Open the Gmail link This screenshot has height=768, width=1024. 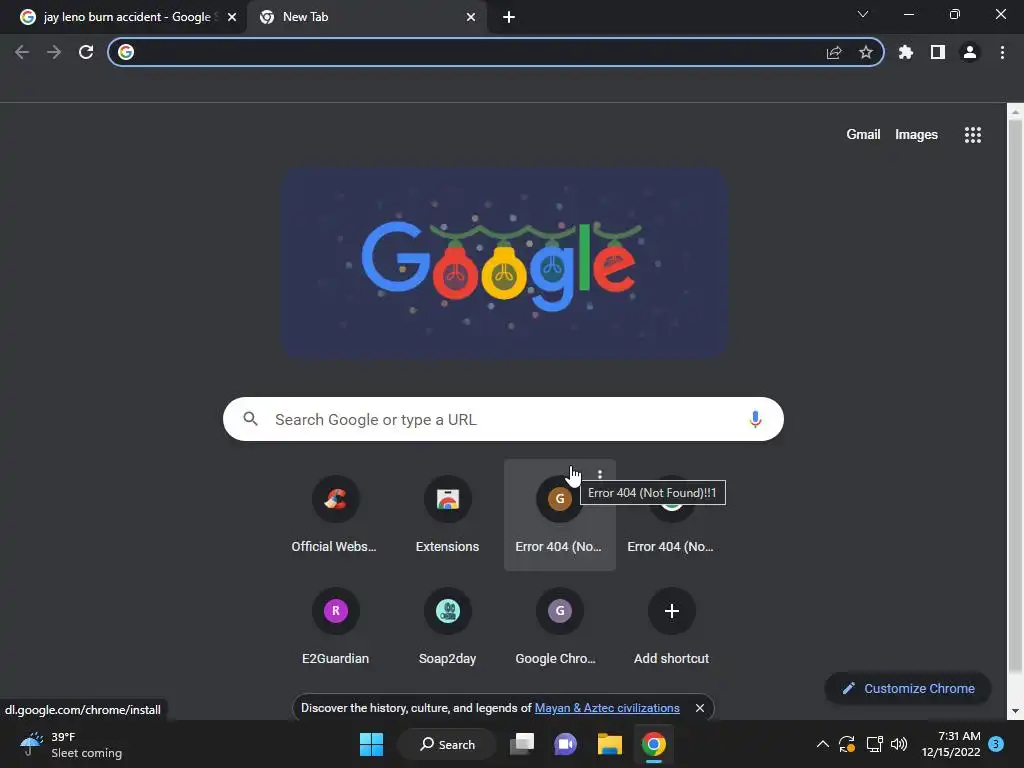coord(863,135)
